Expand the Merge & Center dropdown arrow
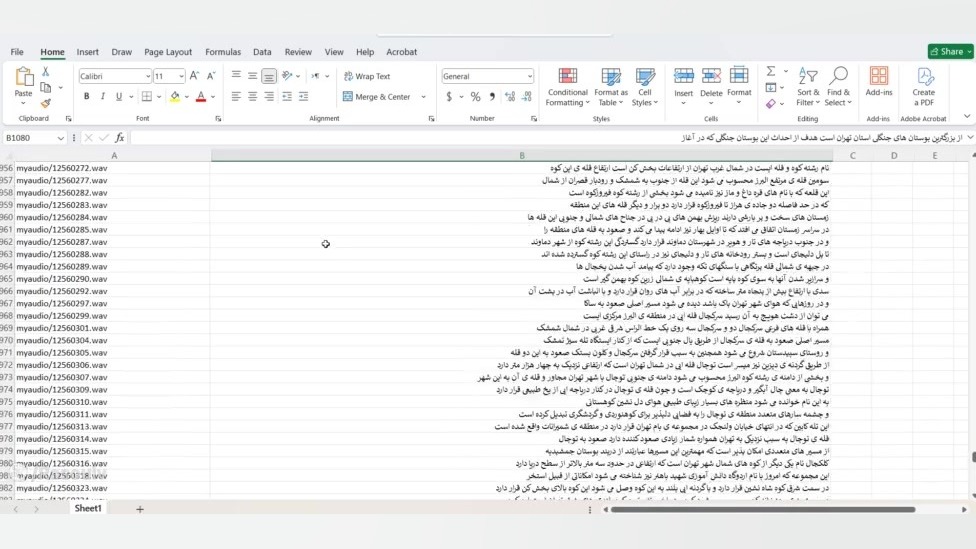976x549 pixels. click(x=423, y=96)
